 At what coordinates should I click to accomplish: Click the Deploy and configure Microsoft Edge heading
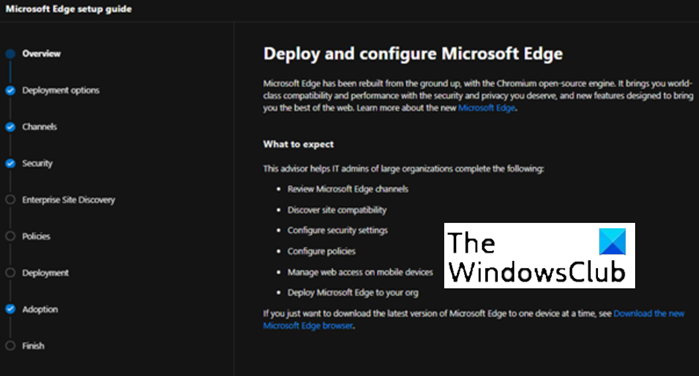coord(413,54)
